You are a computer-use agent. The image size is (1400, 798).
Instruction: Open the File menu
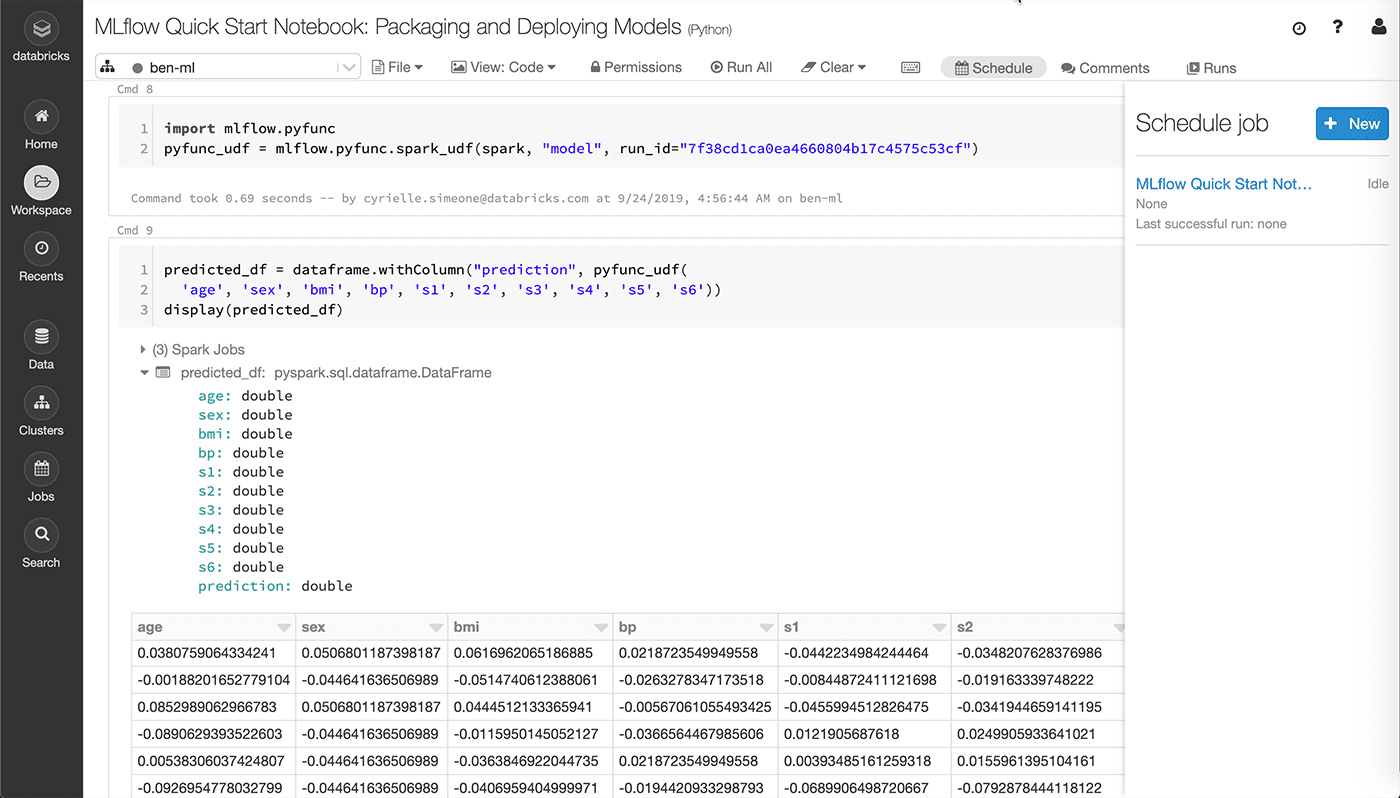[397, 67]
